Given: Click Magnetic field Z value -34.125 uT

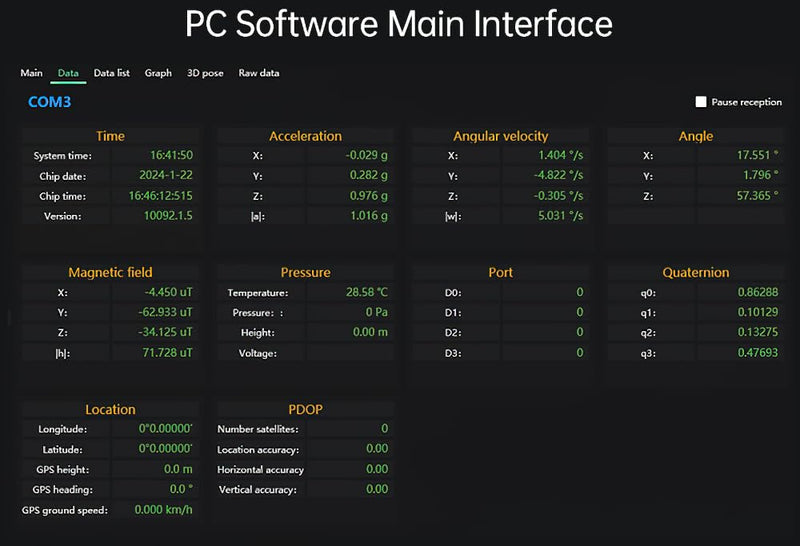Looking at the screenshot, I should point(166,332).
